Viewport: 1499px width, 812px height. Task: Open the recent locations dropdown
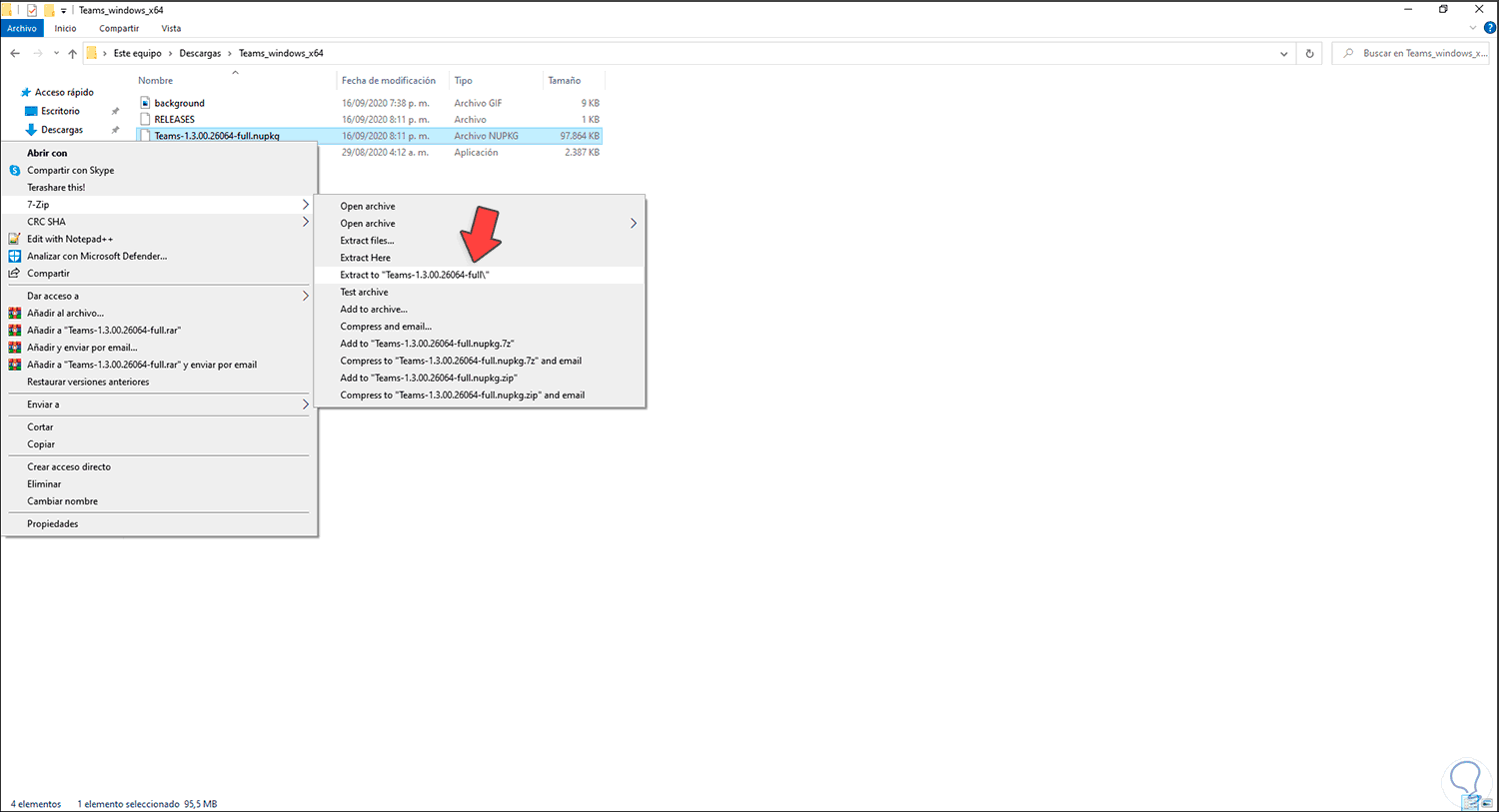pos(55,54)
